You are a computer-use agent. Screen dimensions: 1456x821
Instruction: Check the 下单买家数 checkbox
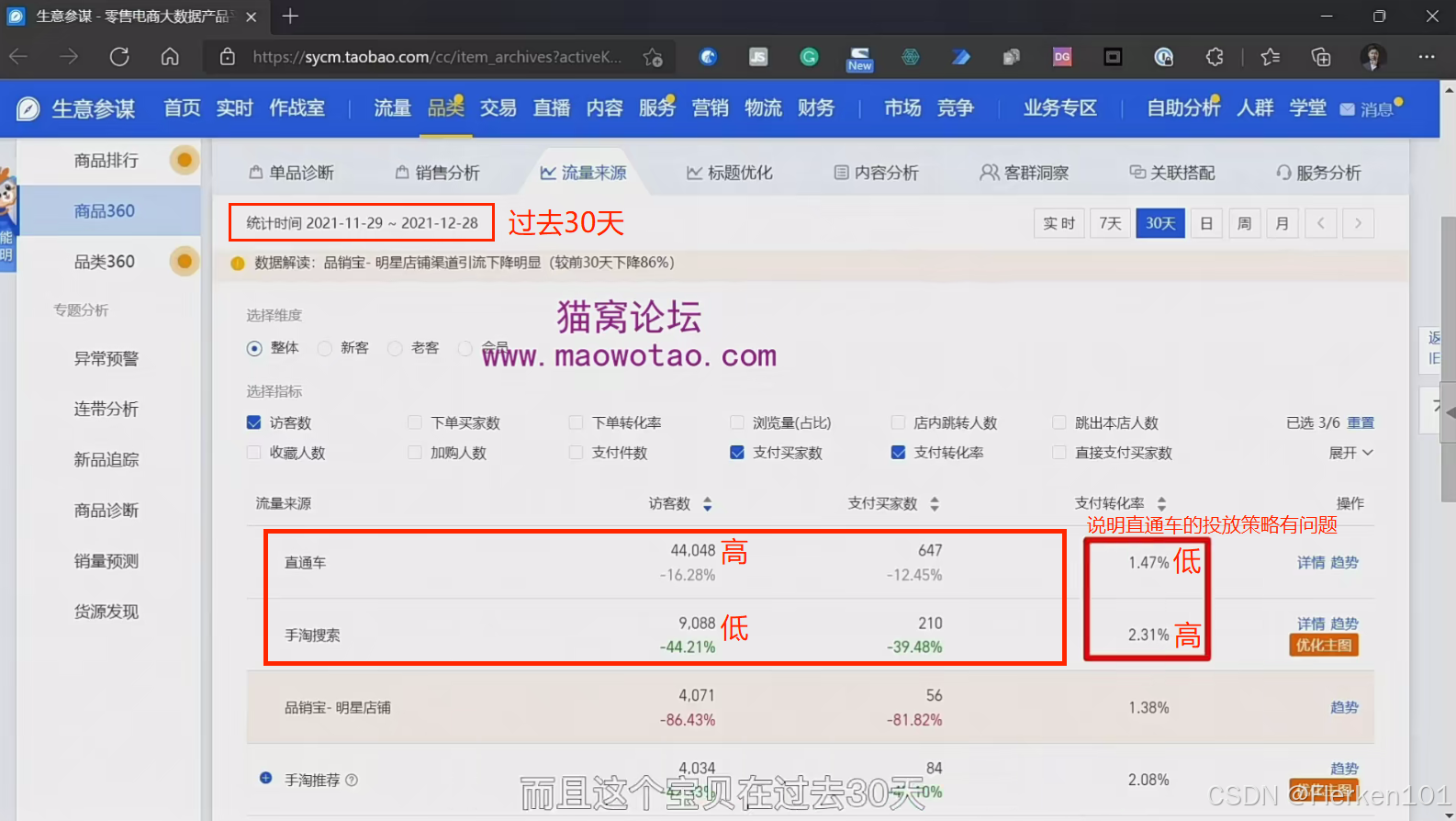[415, 422]
